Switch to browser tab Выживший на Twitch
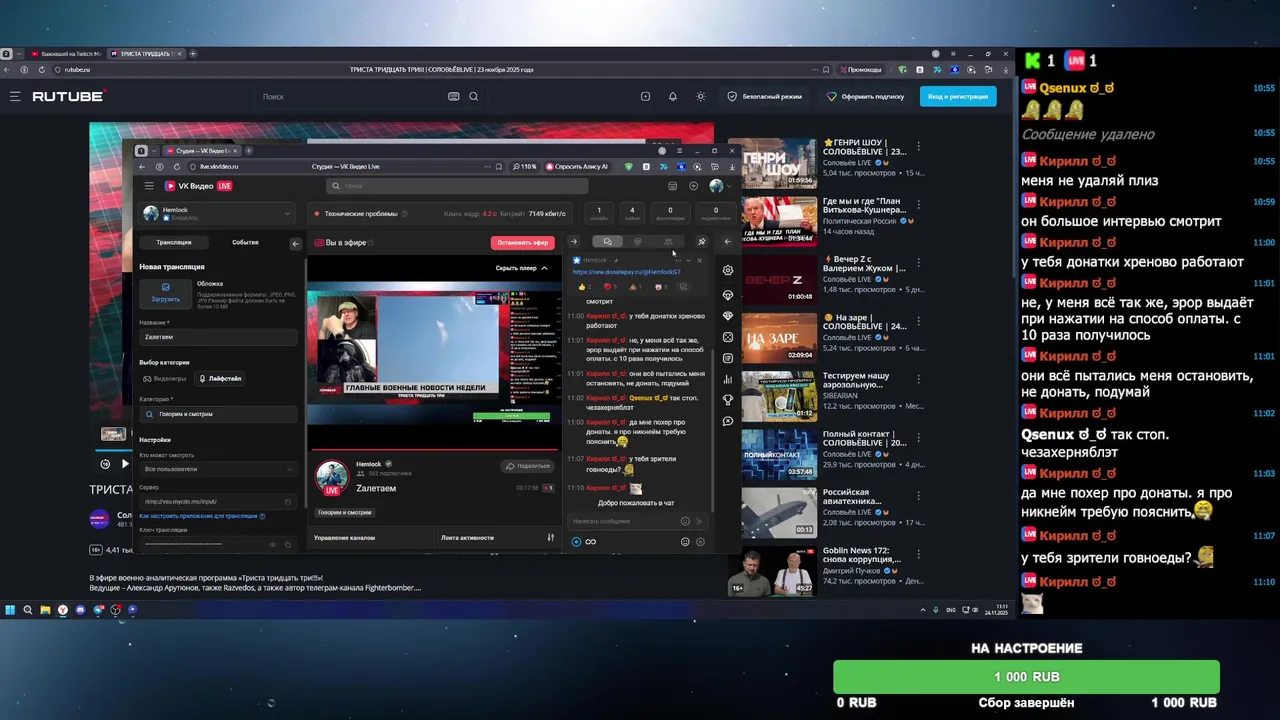The height and width of the screenshot is (720, 1280). pyautogui.click(x=66, y=54)
